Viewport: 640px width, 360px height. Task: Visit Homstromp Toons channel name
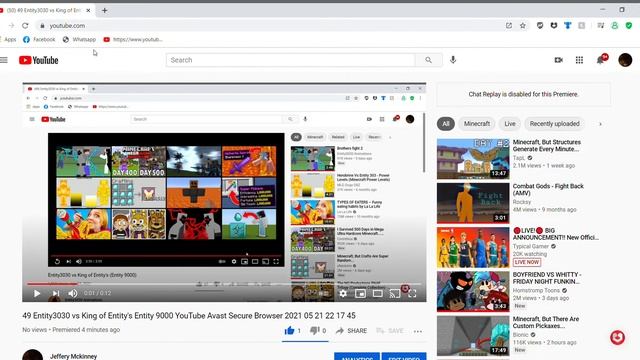click(x=536, y=290)
